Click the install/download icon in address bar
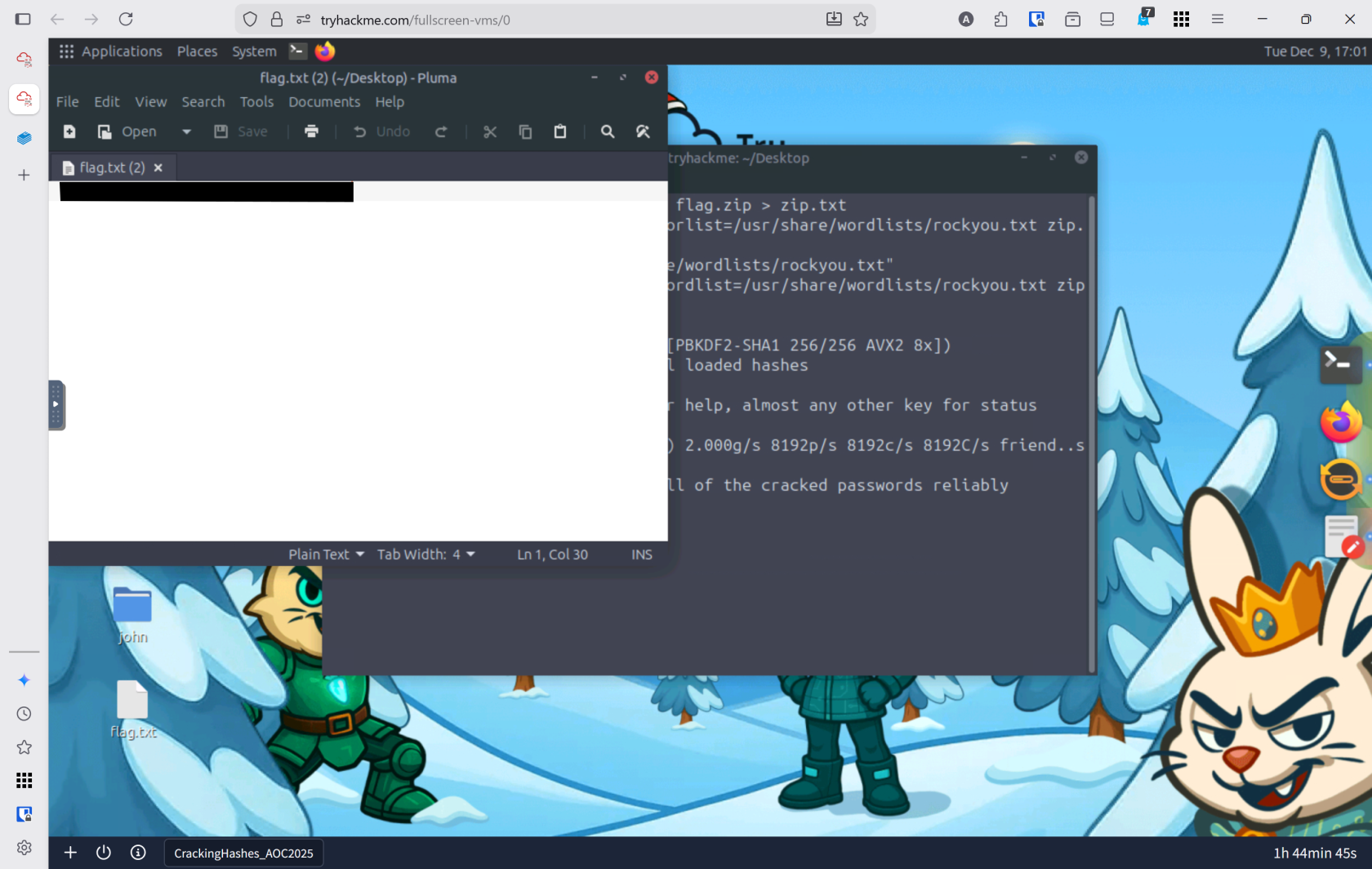Screen dimensions: 1372x869 [834, 20]
